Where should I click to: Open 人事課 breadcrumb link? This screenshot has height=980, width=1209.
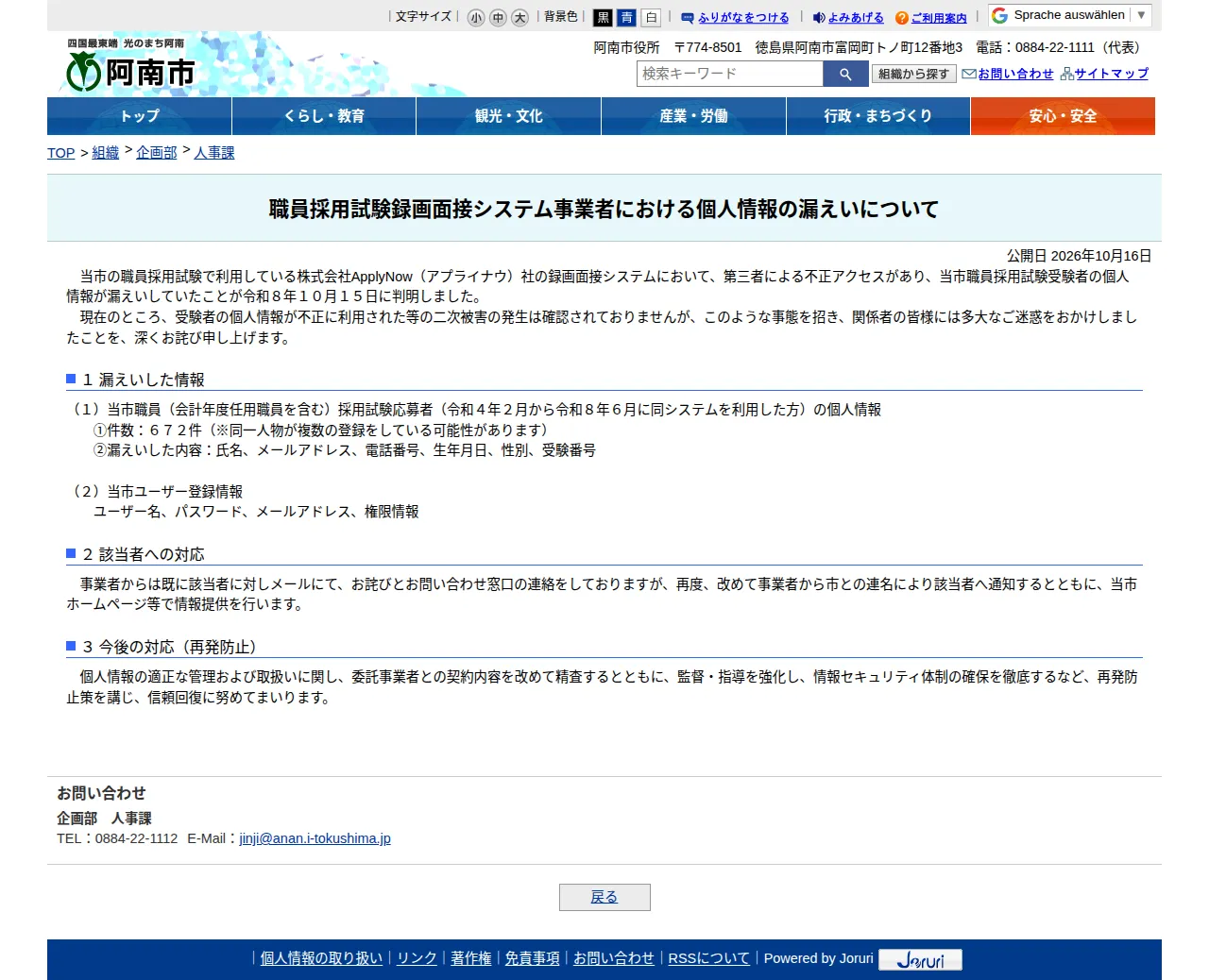pos(214,153)
